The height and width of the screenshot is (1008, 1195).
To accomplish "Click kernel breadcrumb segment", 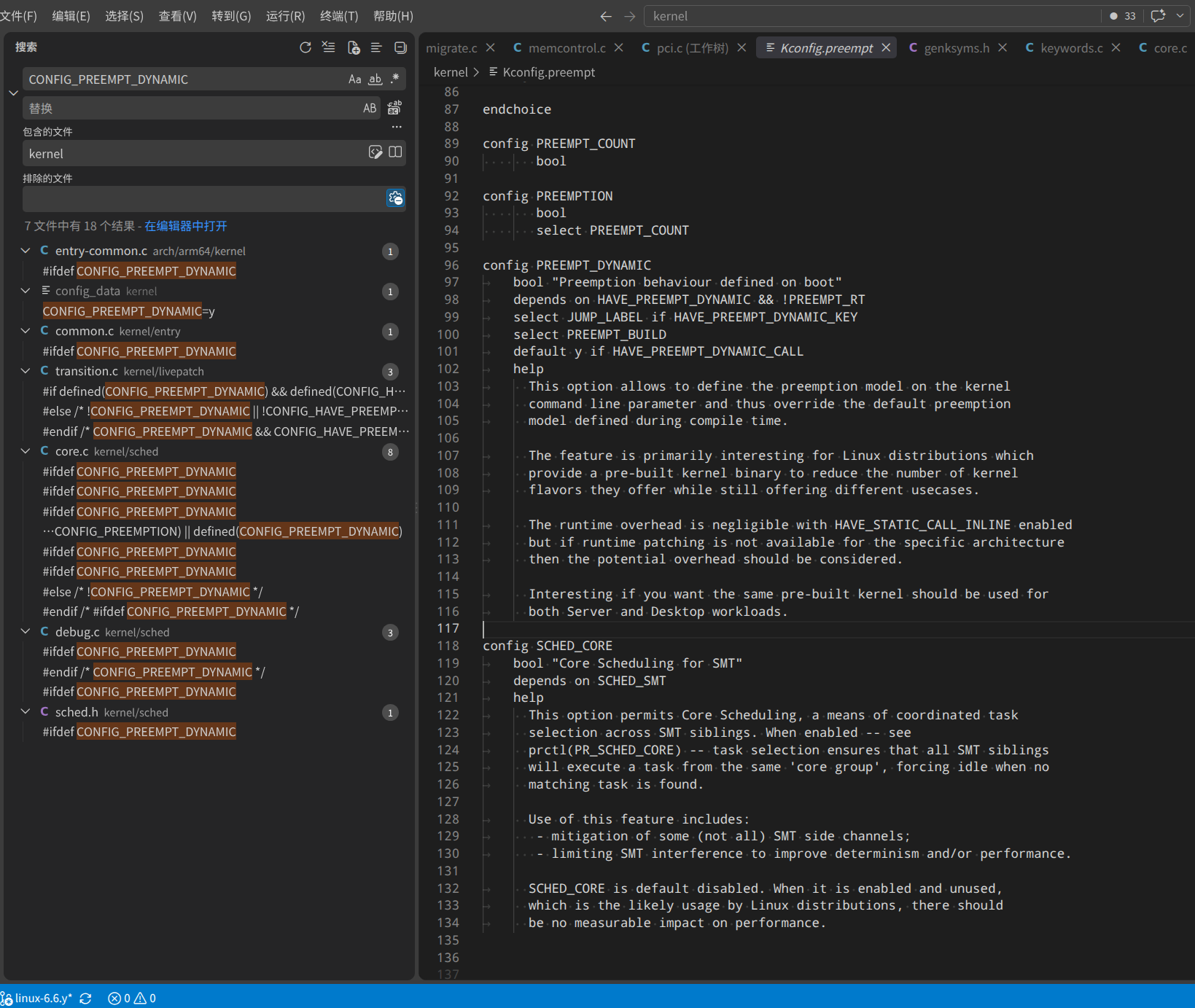I will tap(451, 72).
